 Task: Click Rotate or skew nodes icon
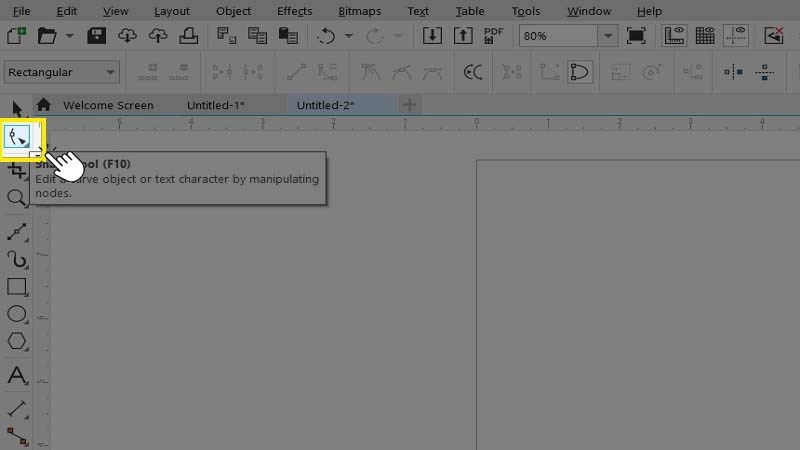(652, 72)
